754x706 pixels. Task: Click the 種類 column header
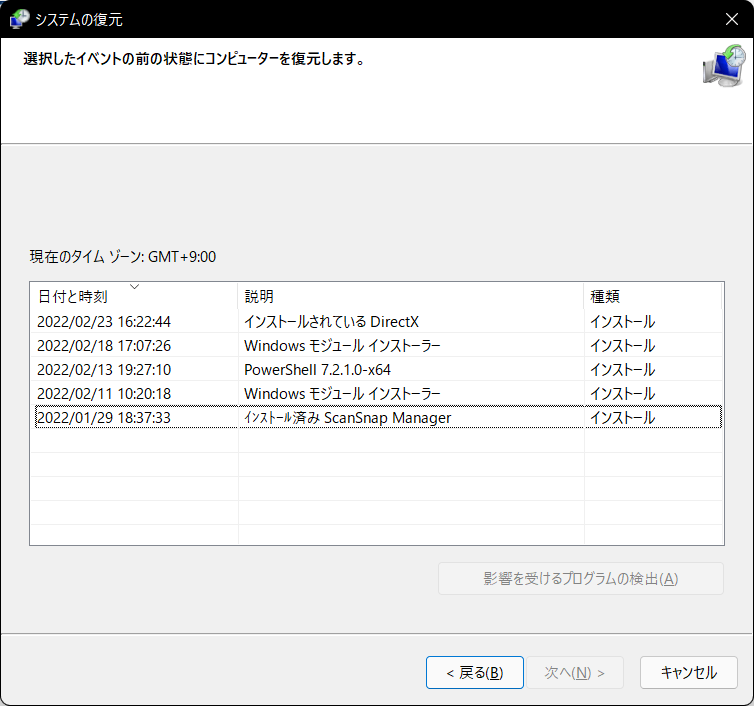653,296
